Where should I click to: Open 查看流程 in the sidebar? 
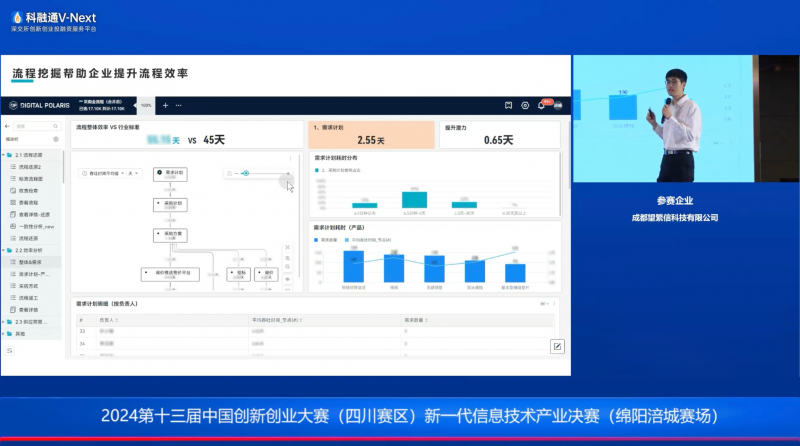28,203
